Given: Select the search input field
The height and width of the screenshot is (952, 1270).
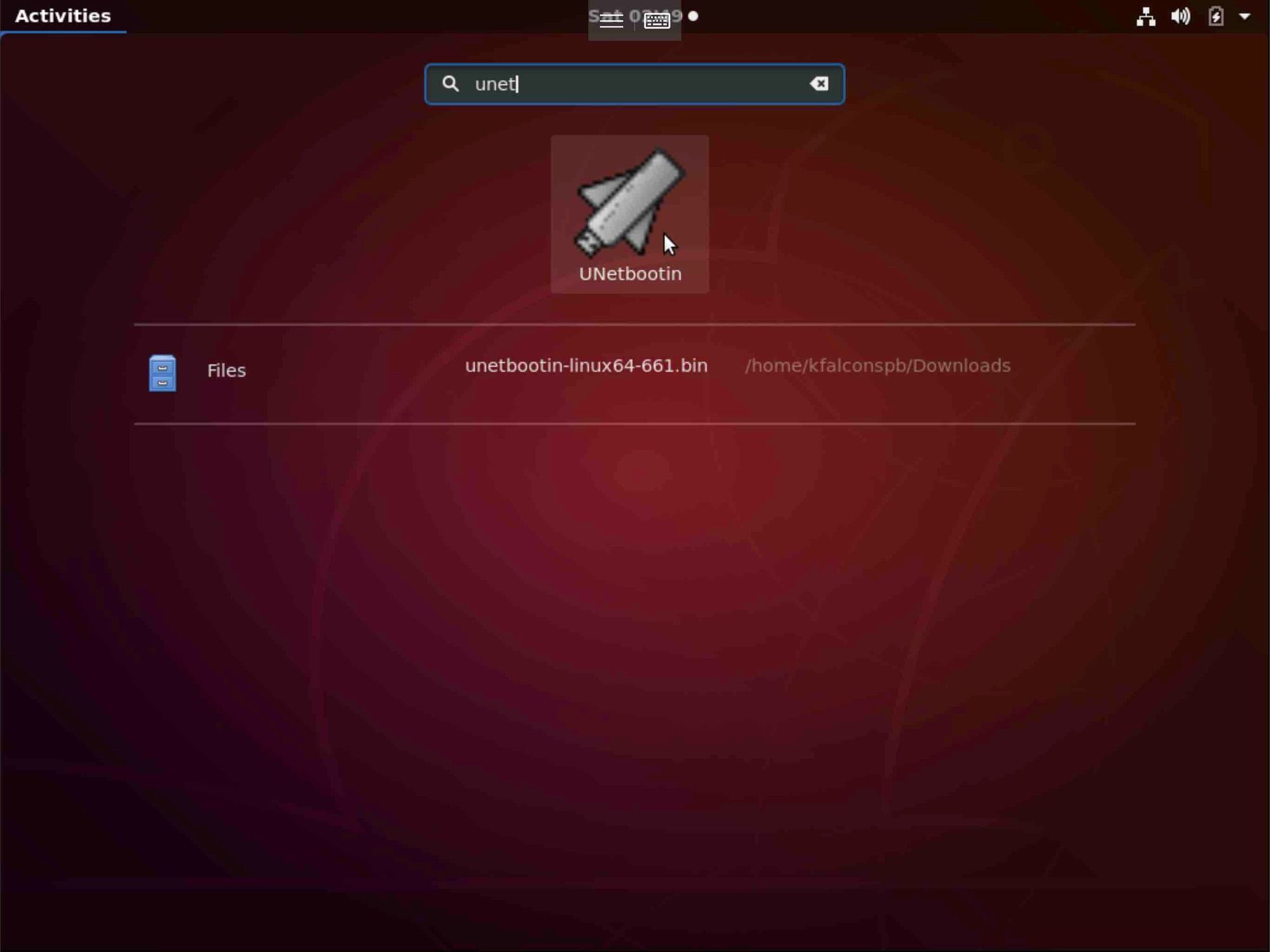Looking at the screenshot, I should [x=635, y=83].
